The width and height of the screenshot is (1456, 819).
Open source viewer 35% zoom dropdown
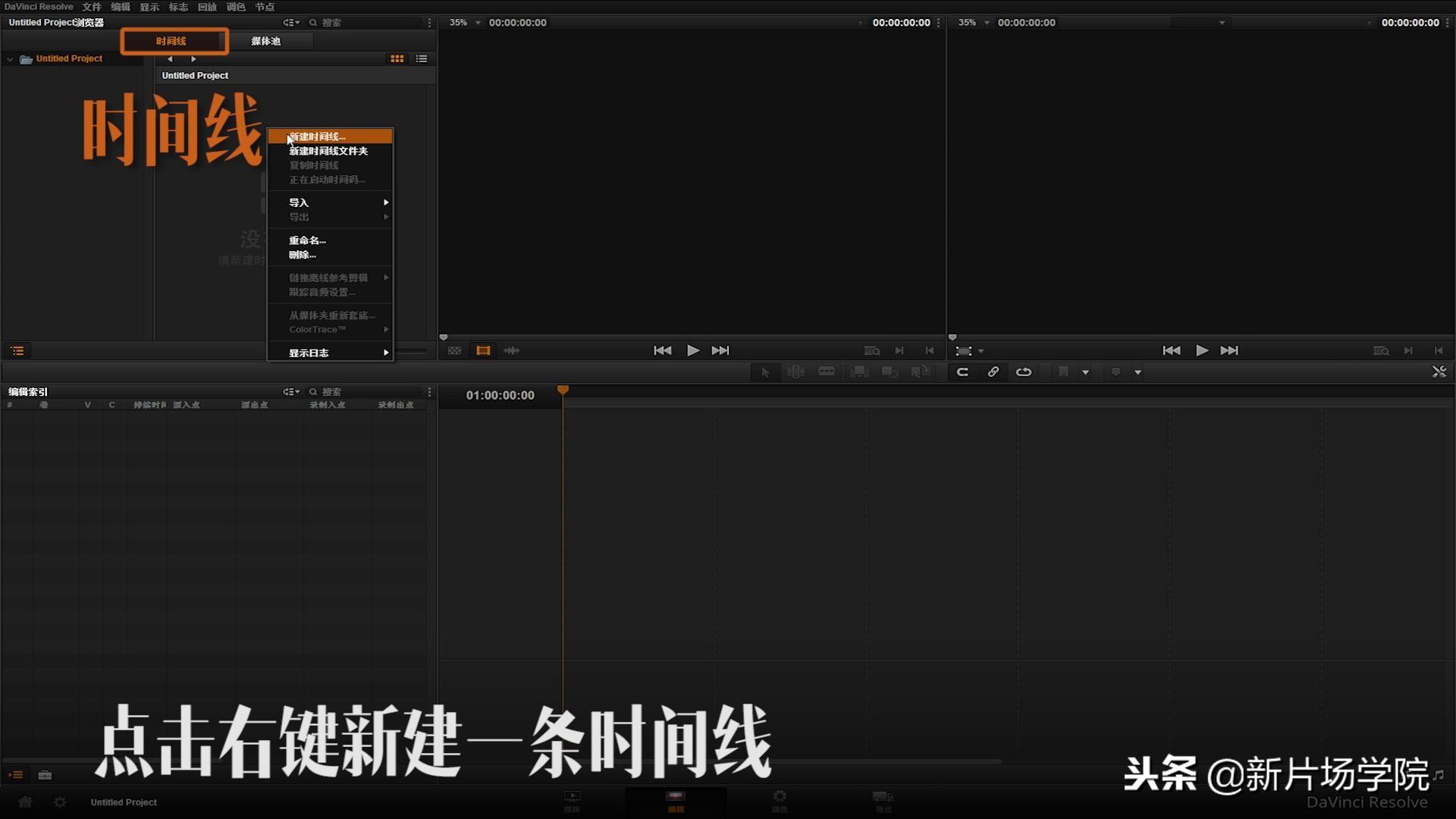click(465, 23)
